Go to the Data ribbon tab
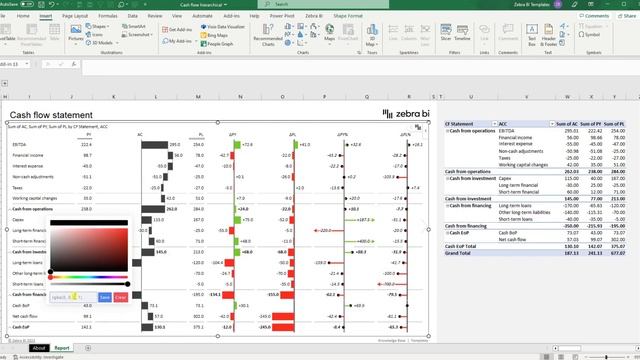Viewport: 640px width, 360px height. coord(132,16)
